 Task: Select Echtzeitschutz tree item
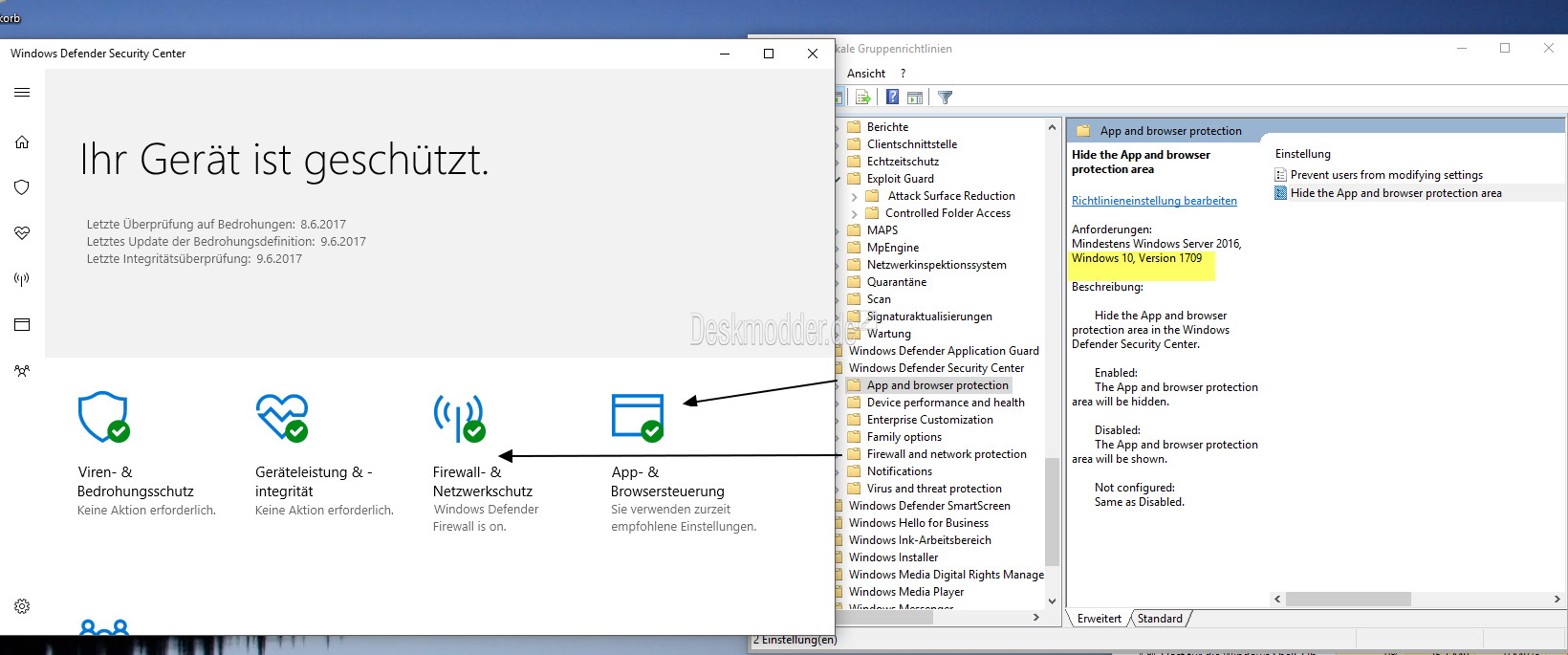pyautogui.click(x=903, y=162)
